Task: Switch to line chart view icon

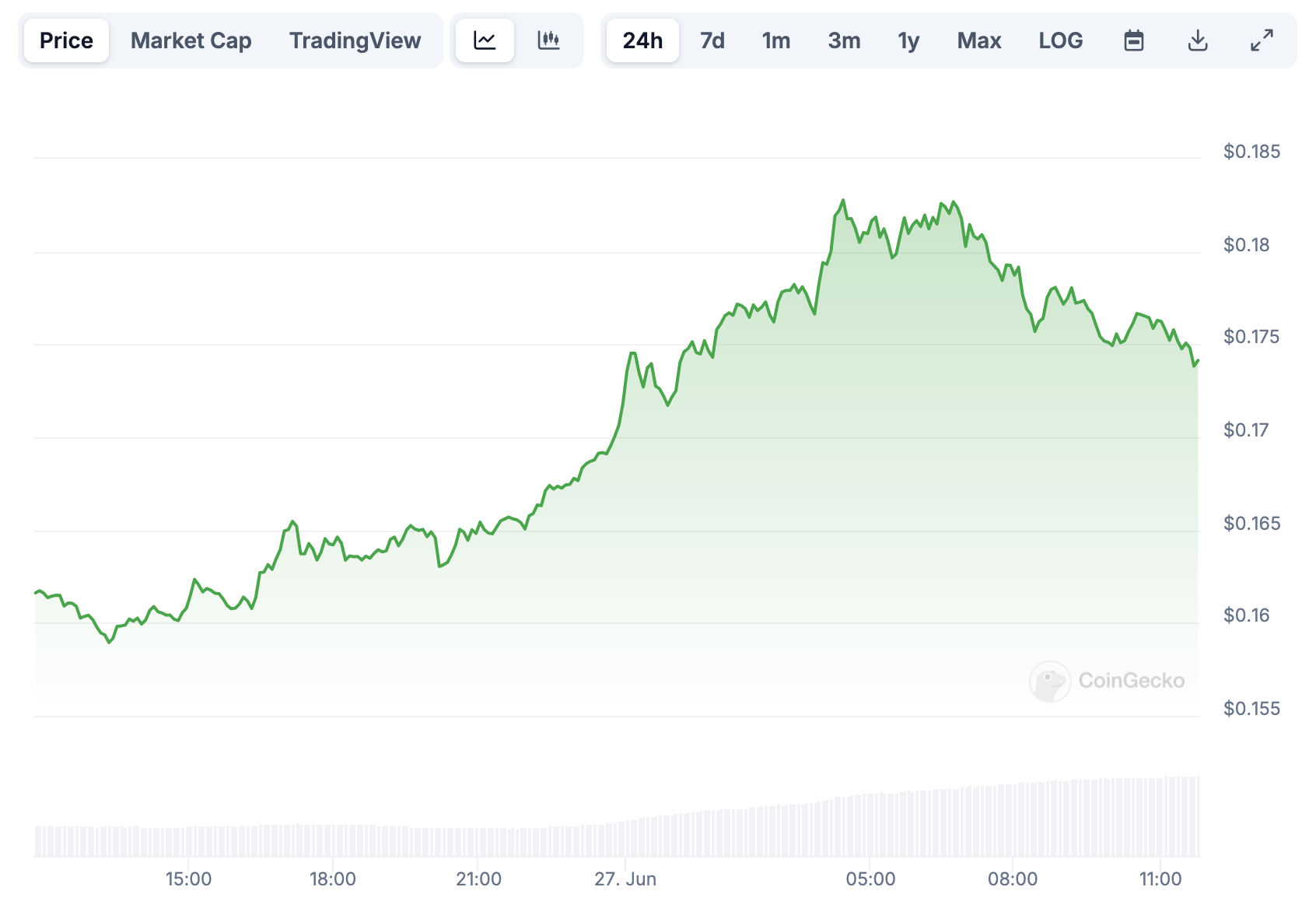Action: pos(485,40)
